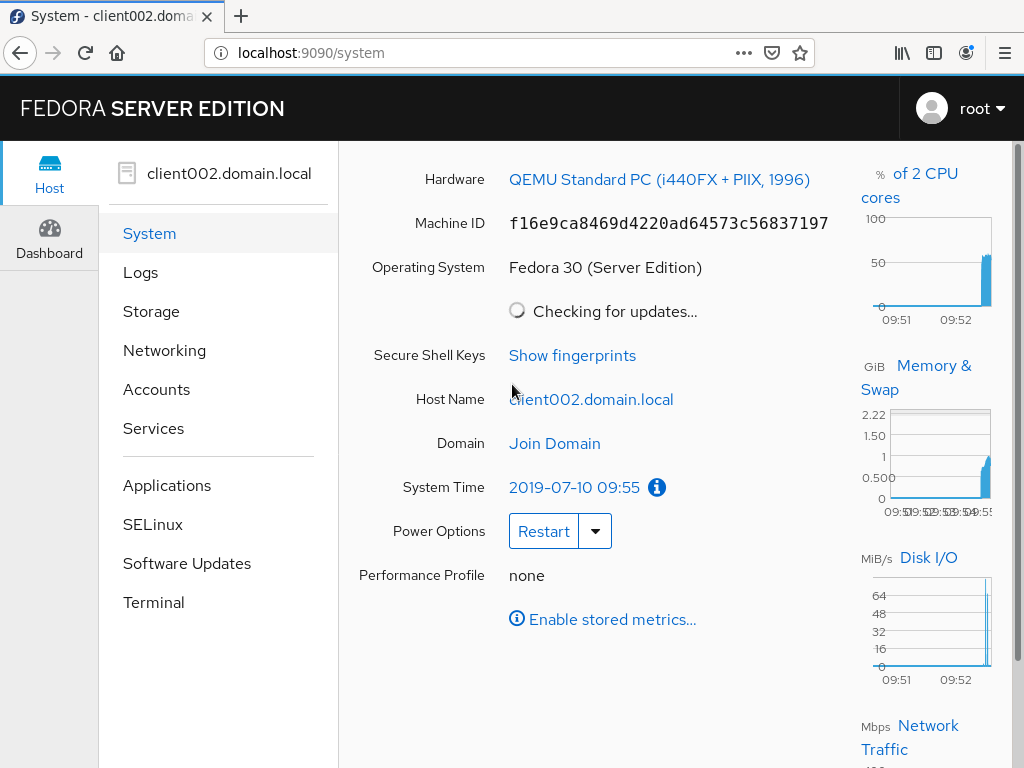
Task: Click Join Domain link
Action: click(x=554, y=443)
